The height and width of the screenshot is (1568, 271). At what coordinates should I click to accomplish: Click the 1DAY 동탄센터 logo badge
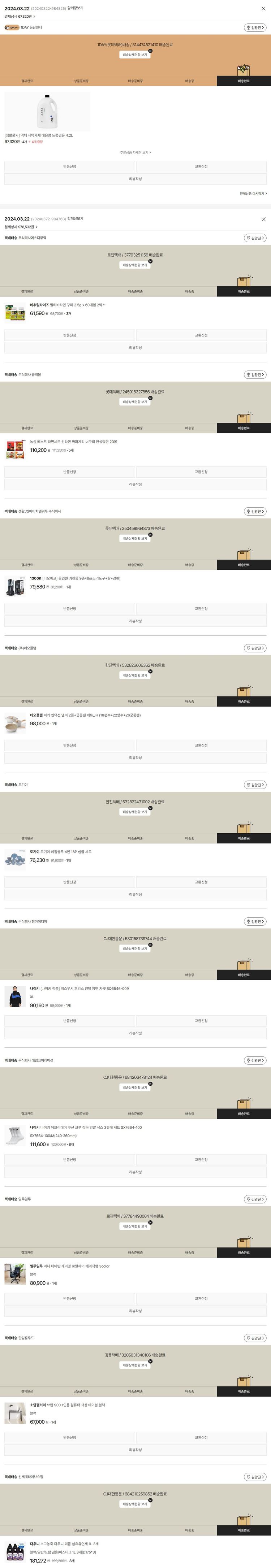coord(12,27)
